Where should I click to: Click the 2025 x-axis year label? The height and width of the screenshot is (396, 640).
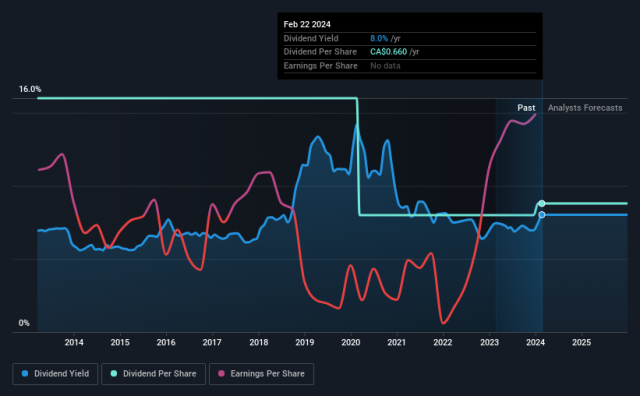tap(582, 342)
